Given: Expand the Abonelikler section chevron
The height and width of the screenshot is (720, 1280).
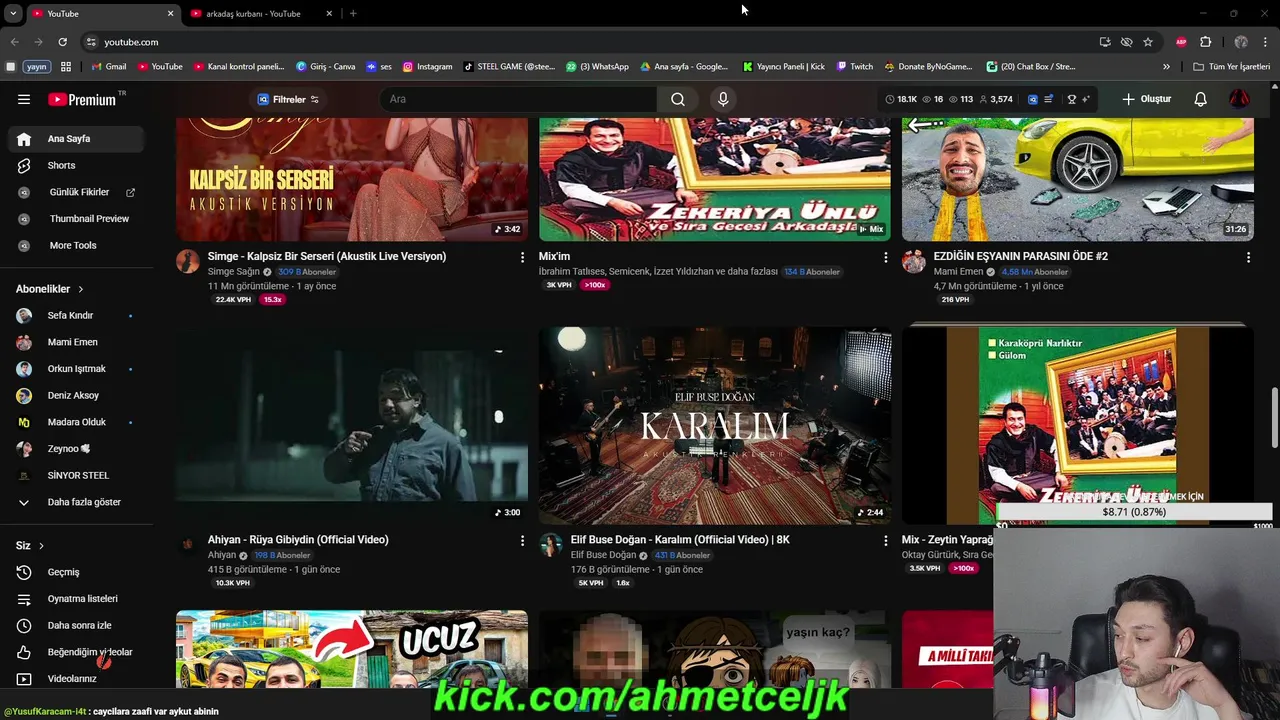Looking at the screenshot, I should click(80, 289).
